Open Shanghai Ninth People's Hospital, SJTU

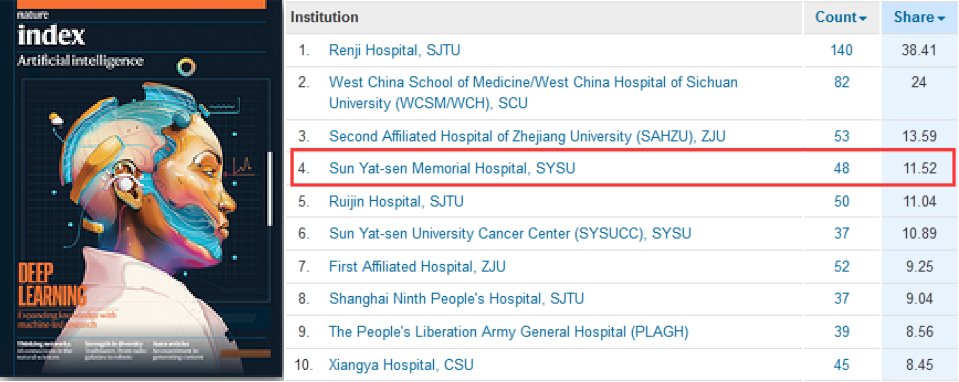(456, 299)
